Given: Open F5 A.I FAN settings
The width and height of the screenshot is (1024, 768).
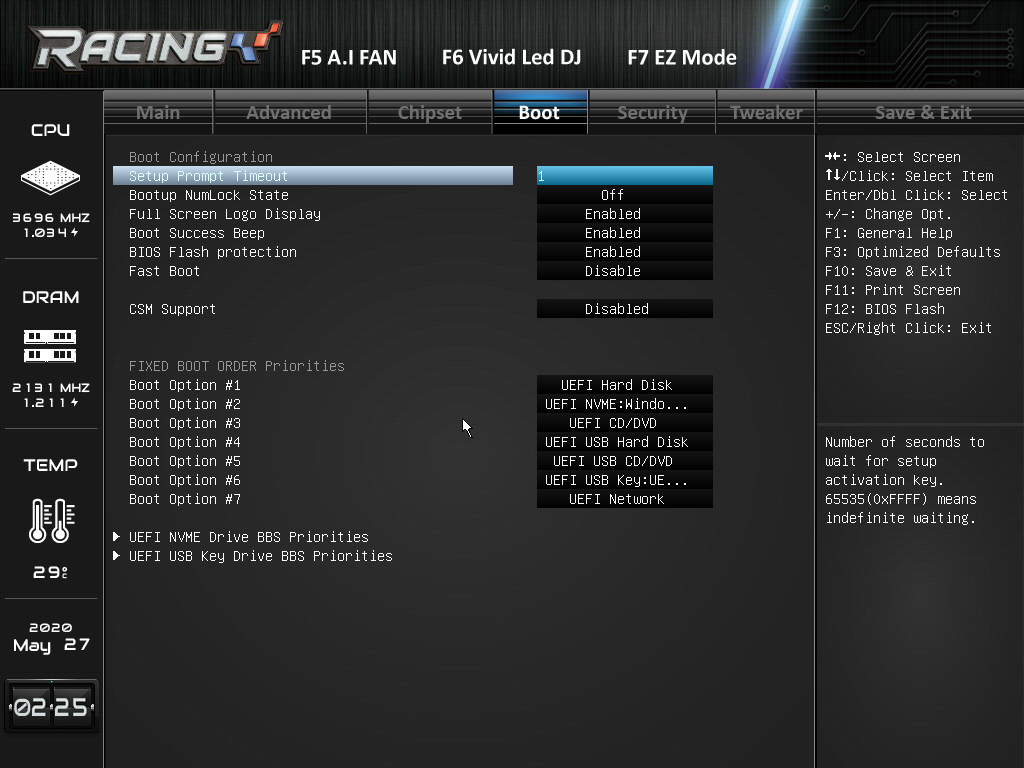Looking at the screenshot, I should (349, 57).
